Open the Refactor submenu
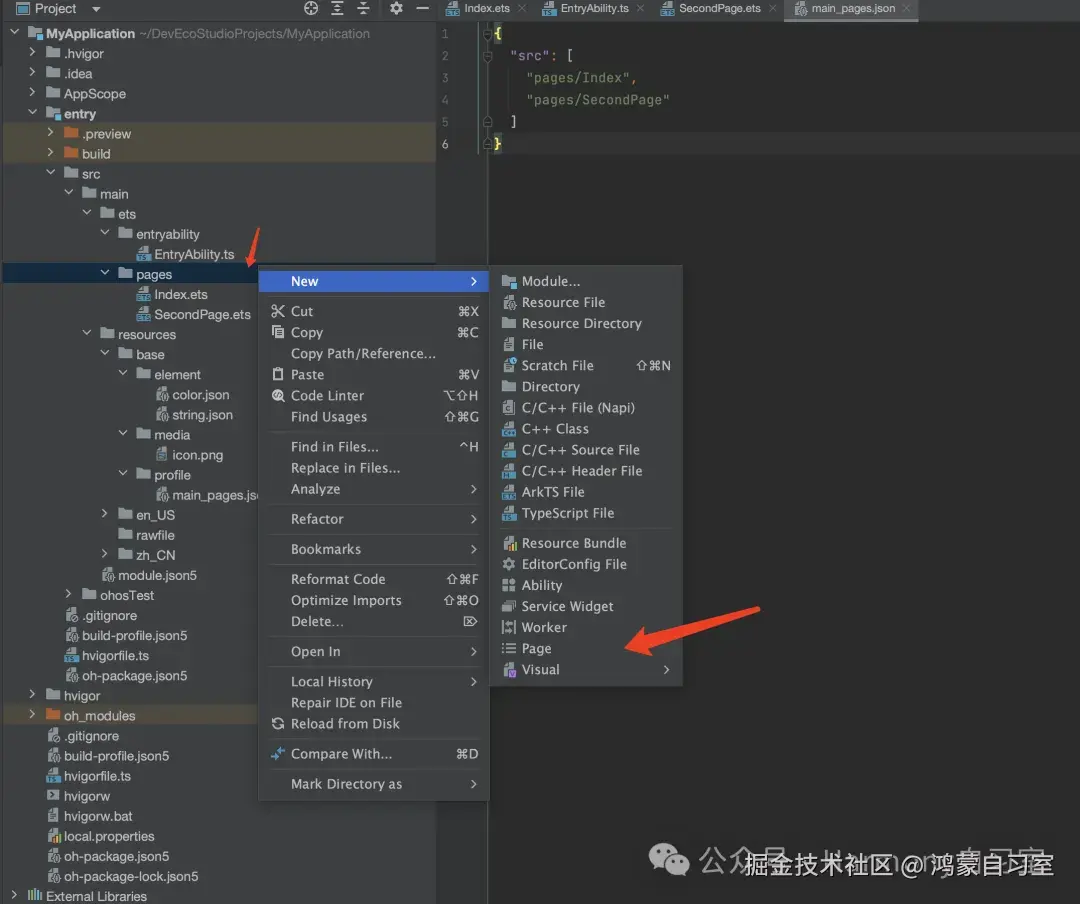This screenshot has width=1080, height=904. click(374, 519)
